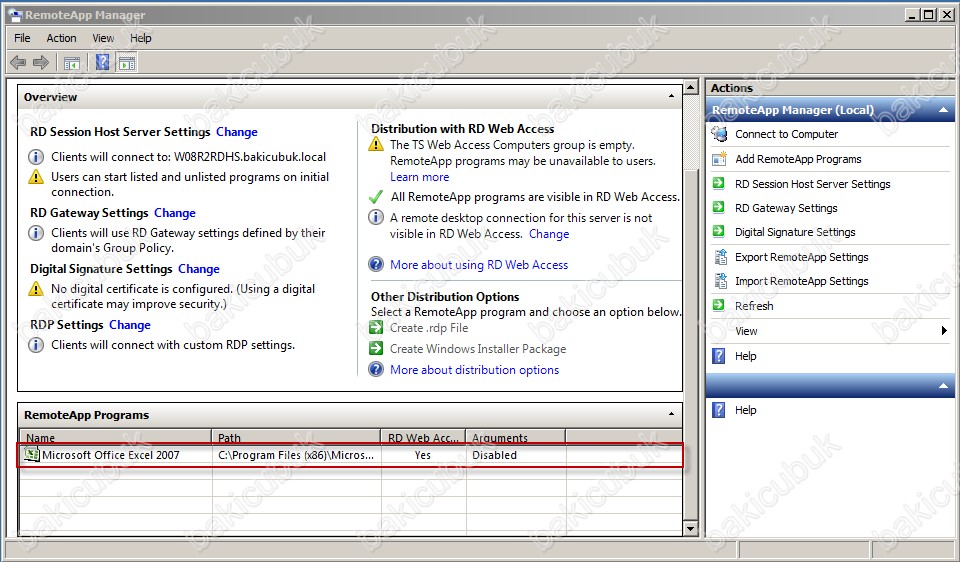
Task: Select Microsoft Office Excel 2007 program row
Action: click(350, 455)
